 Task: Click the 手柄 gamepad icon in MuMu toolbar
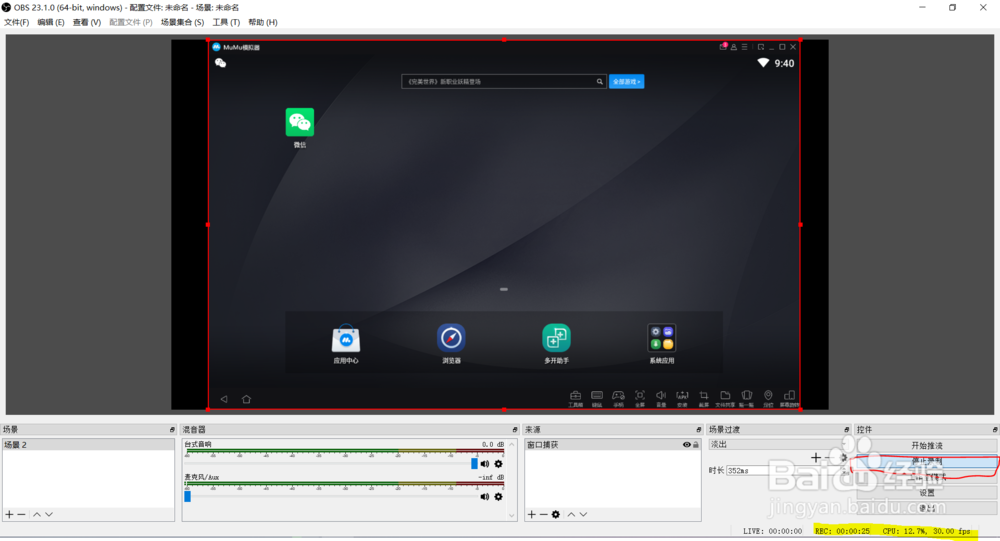point(618,396)
